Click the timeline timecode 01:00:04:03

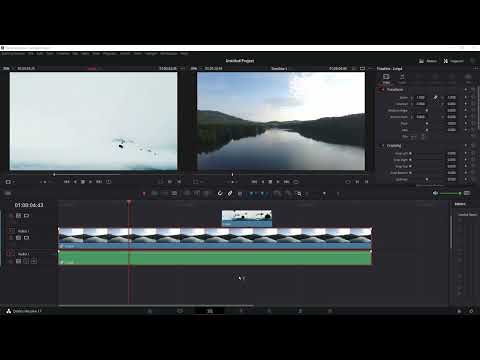point(29,205)
